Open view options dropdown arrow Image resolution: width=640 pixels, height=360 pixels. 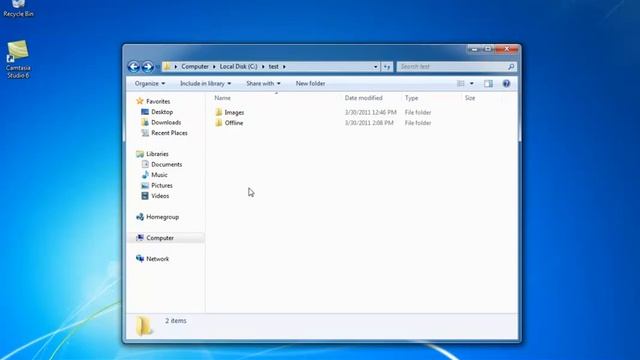point(471,83)
